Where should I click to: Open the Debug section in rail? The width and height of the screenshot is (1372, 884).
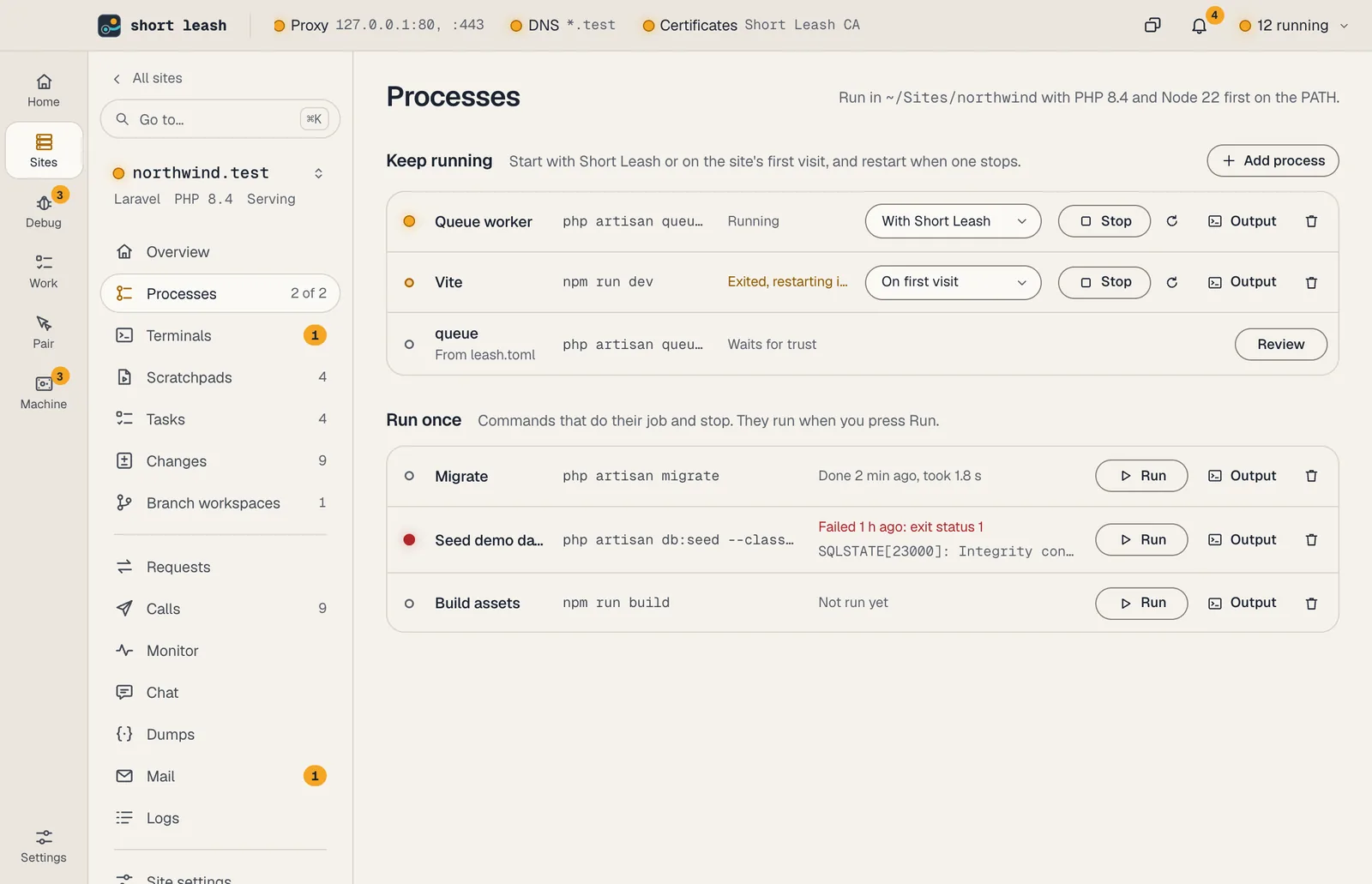coord(44,210)
